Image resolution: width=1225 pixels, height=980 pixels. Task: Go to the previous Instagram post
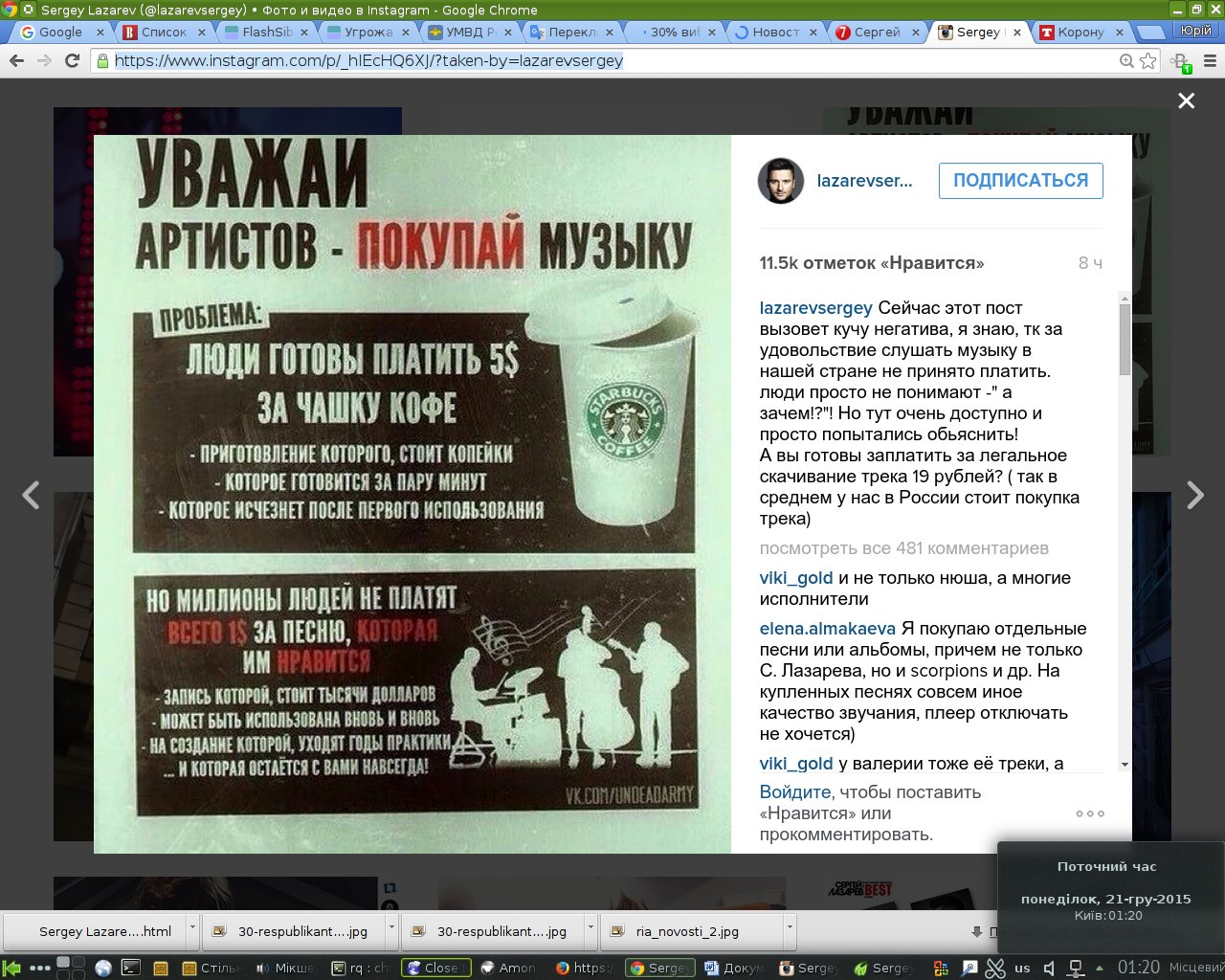(31, 495)
